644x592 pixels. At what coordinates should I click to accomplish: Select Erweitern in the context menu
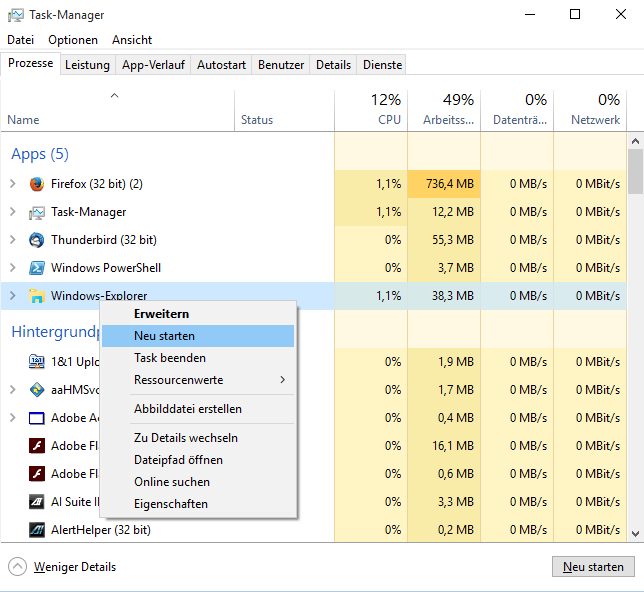point(198,314)
